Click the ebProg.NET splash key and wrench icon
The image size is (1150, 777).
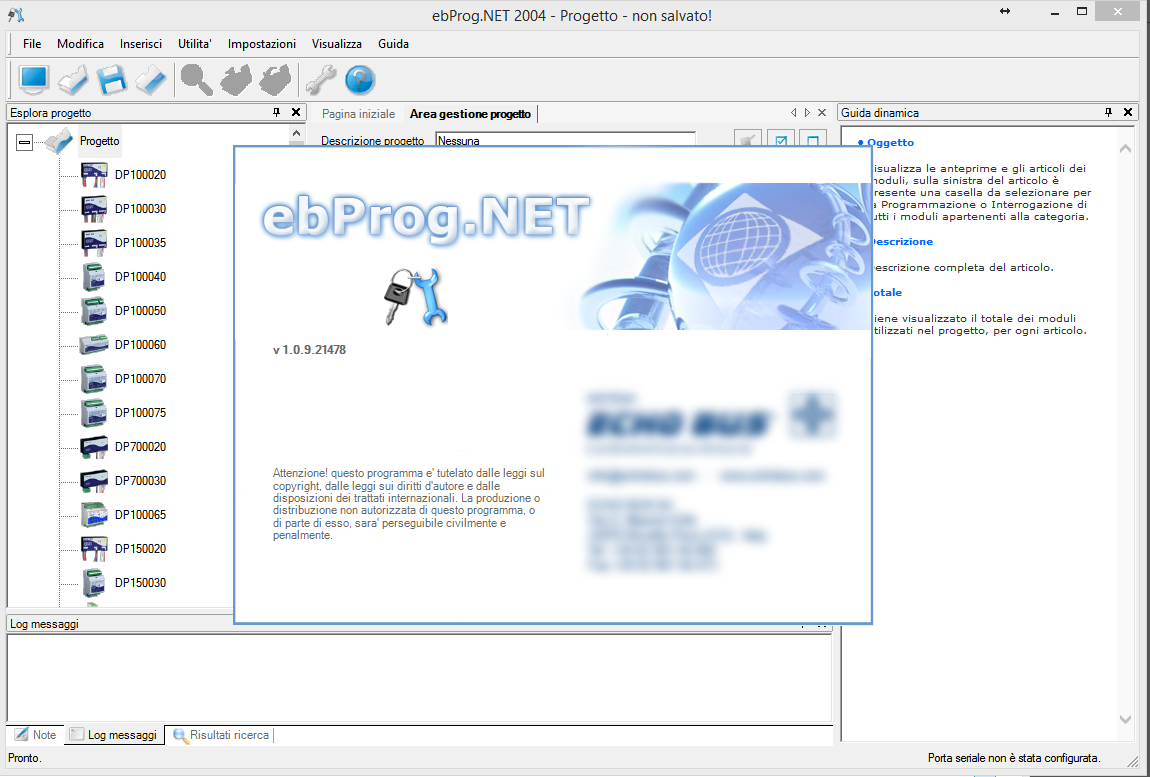click(x=416, y=297)
